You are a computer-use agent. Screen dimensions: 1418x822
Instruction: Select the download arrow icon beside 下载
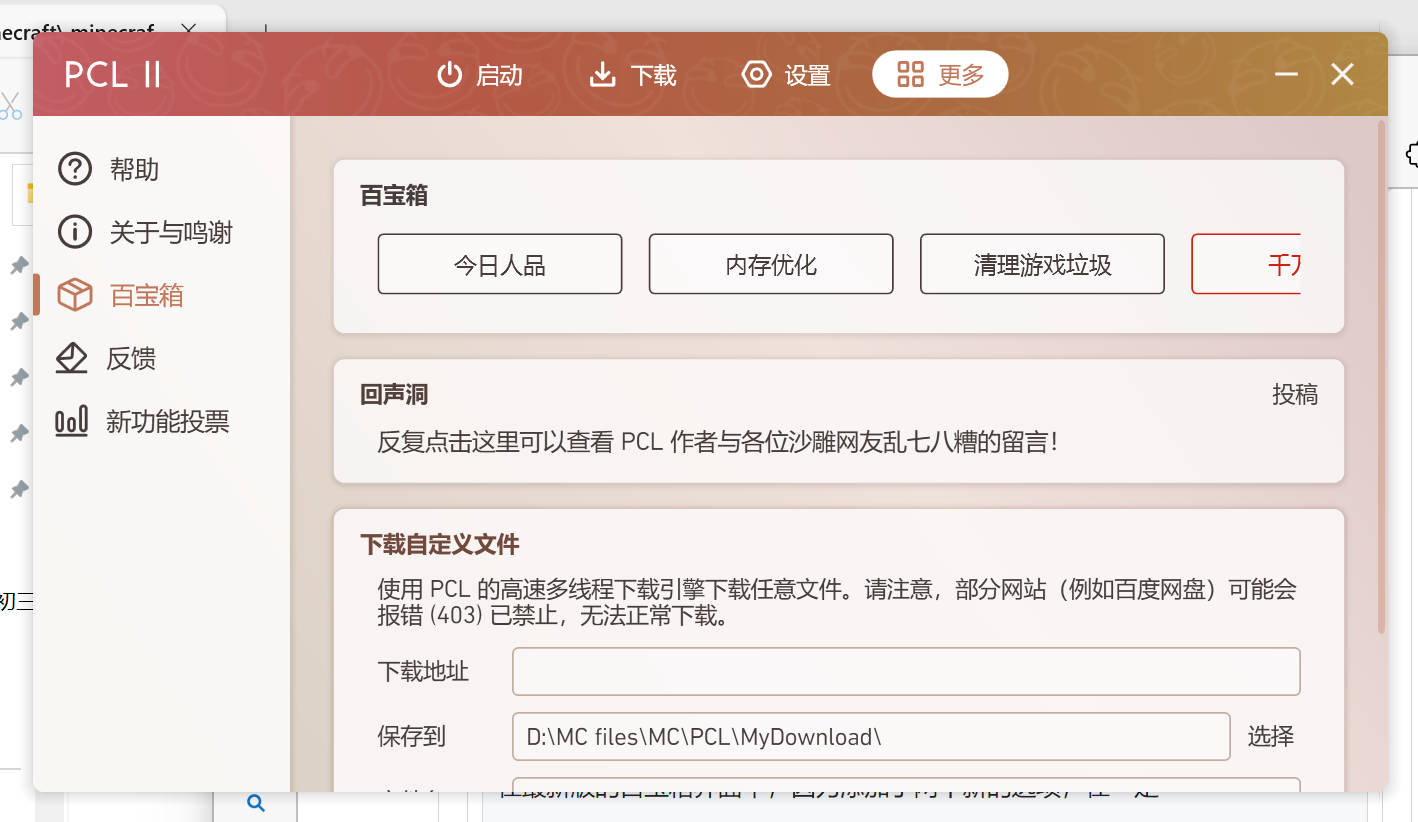602,74
